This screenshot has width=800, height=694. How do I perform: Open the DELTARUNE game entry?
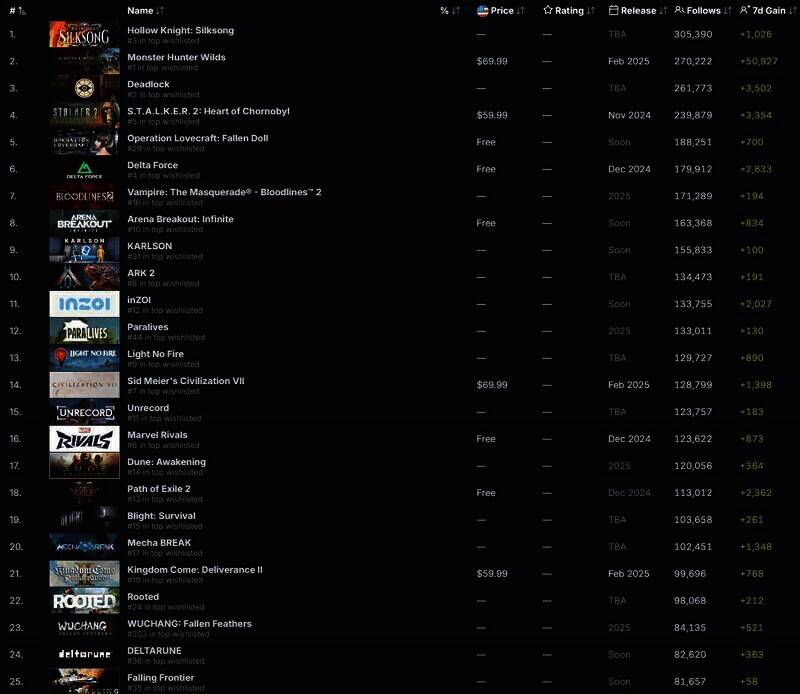pyautogui.click(x=153, y=651)
